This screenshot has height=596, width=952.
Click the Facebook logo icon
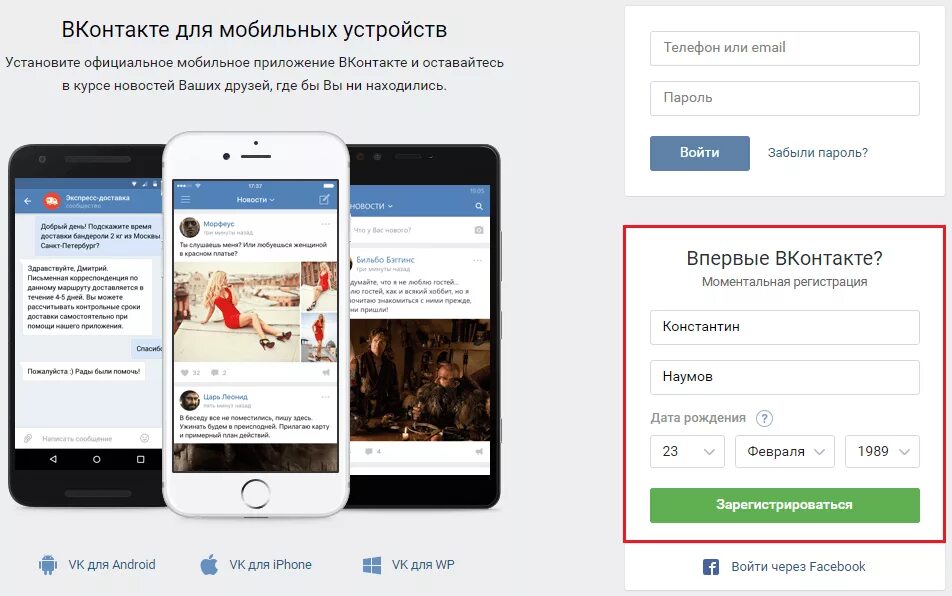click(x=711, y=567)
